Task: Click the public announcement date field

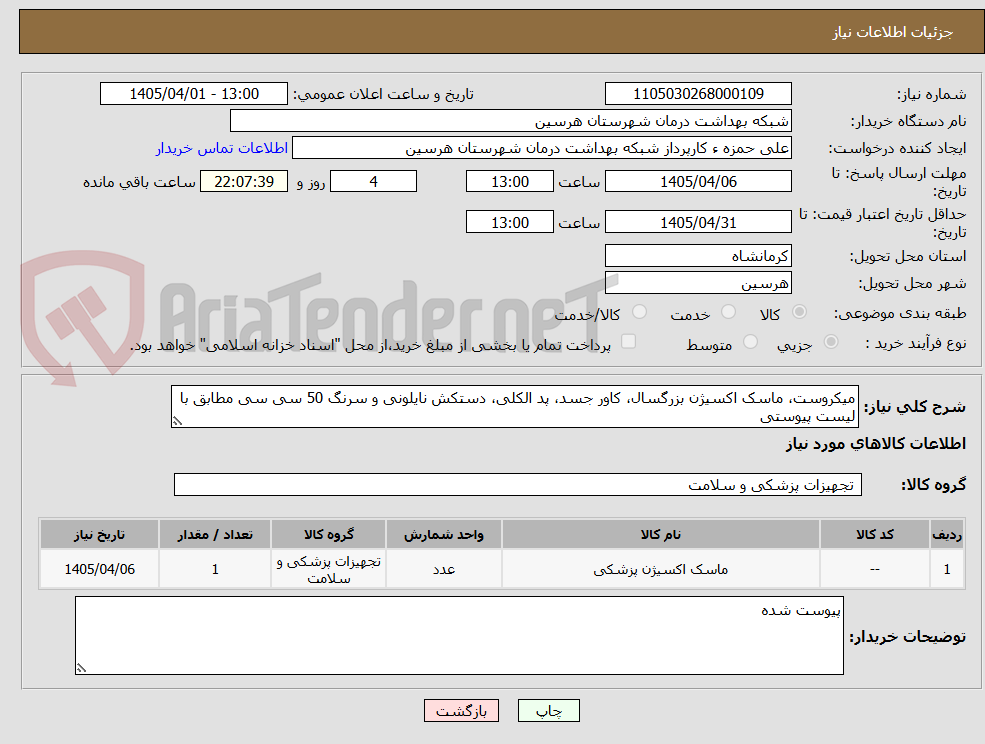Action: (x=193, y=94)
